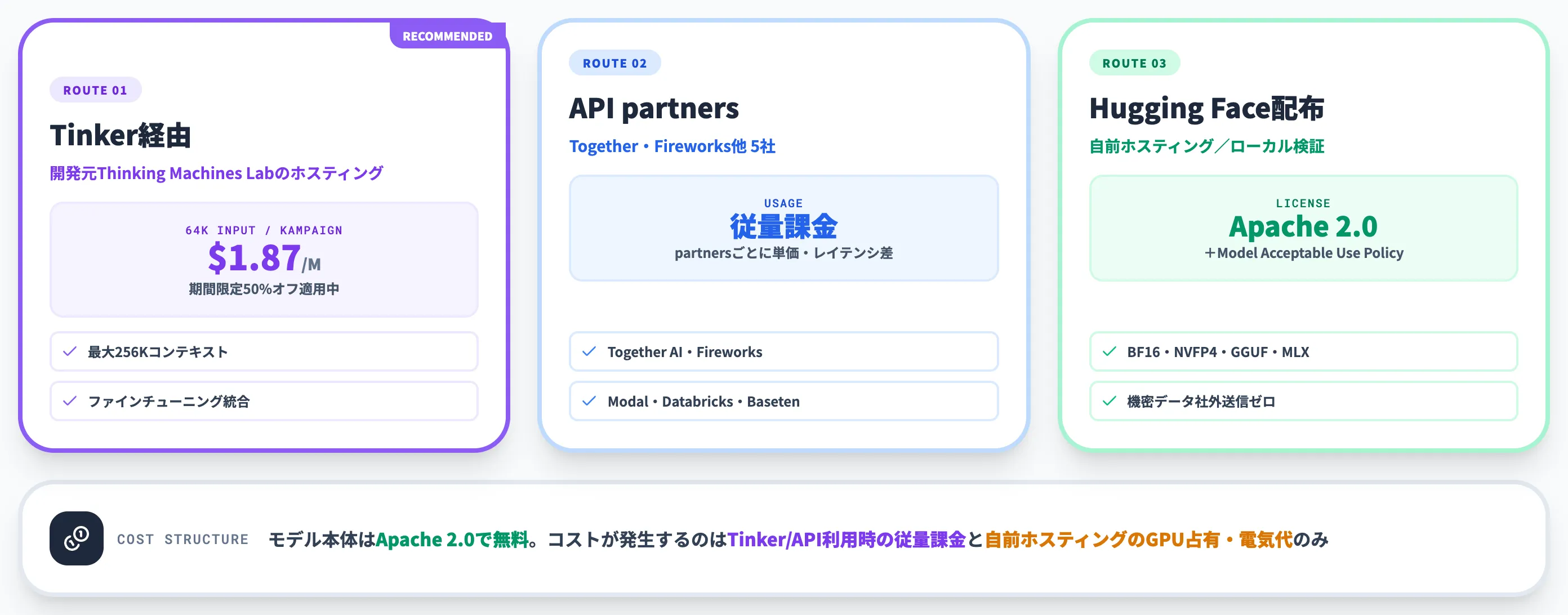Click the cost structure link-coin icon
This screenshot has height=615, width=1568.
pos(76,538)
